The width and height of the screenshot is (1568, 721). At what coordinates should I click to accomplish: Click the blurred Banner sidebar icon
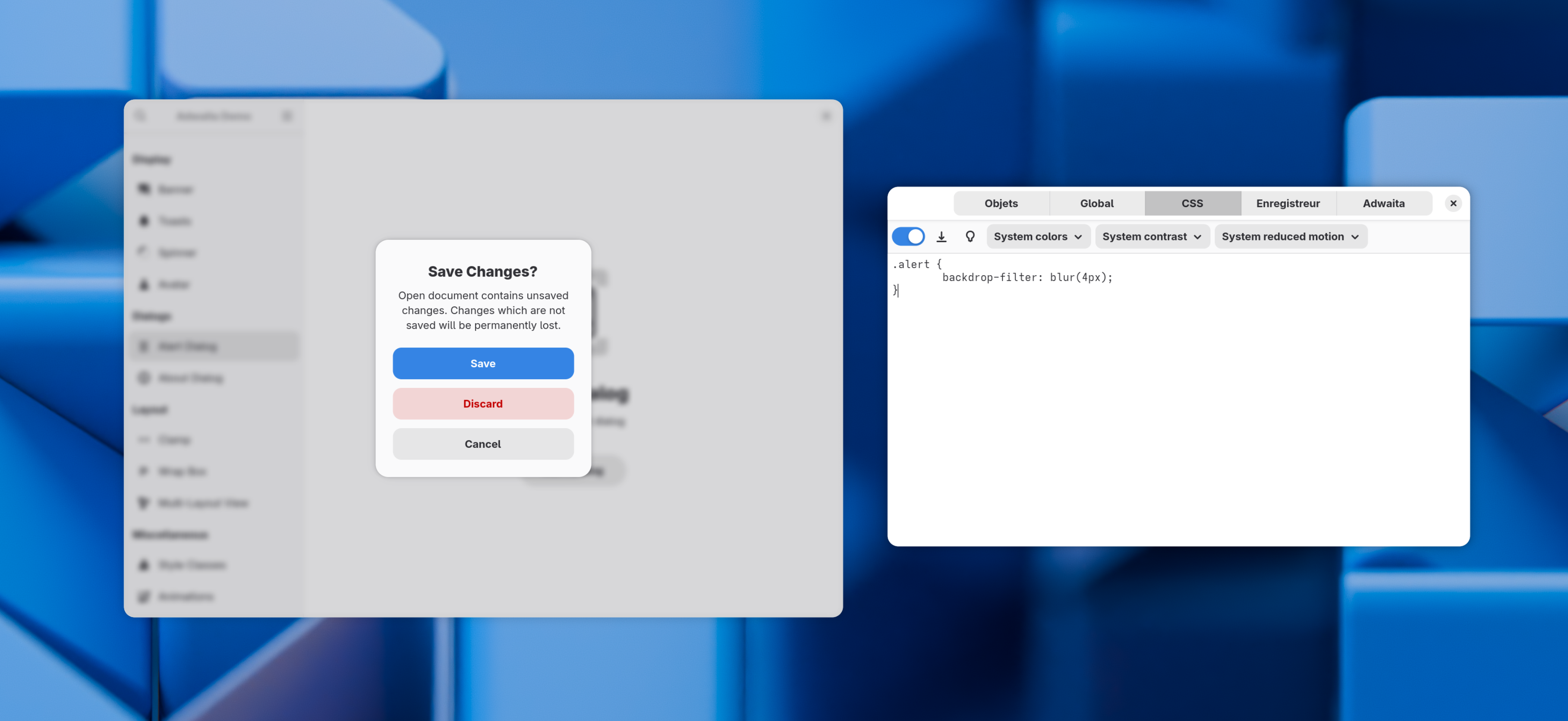click(x=144, y=189)
